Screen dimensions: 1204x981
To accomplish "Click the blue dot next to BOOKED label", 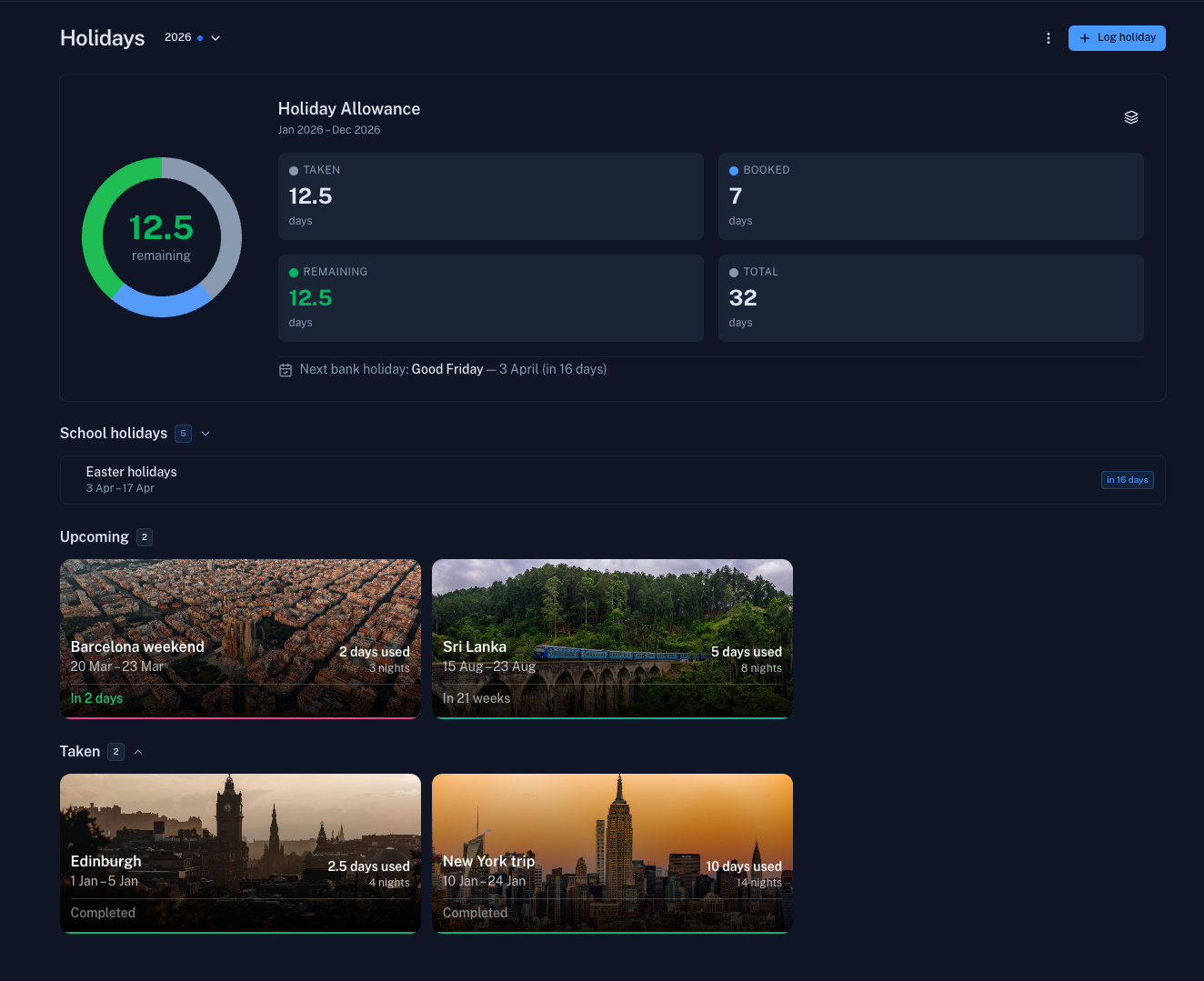I will (x=733, y=170).
